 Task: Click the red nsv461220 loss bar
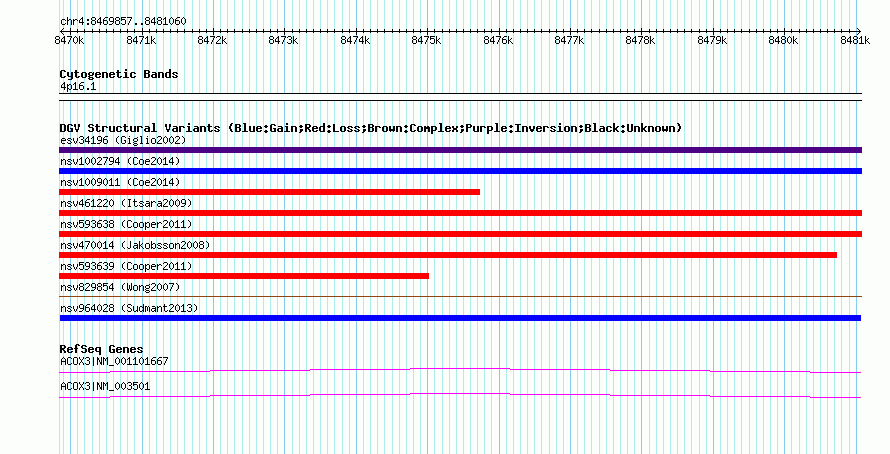[460, 213]
